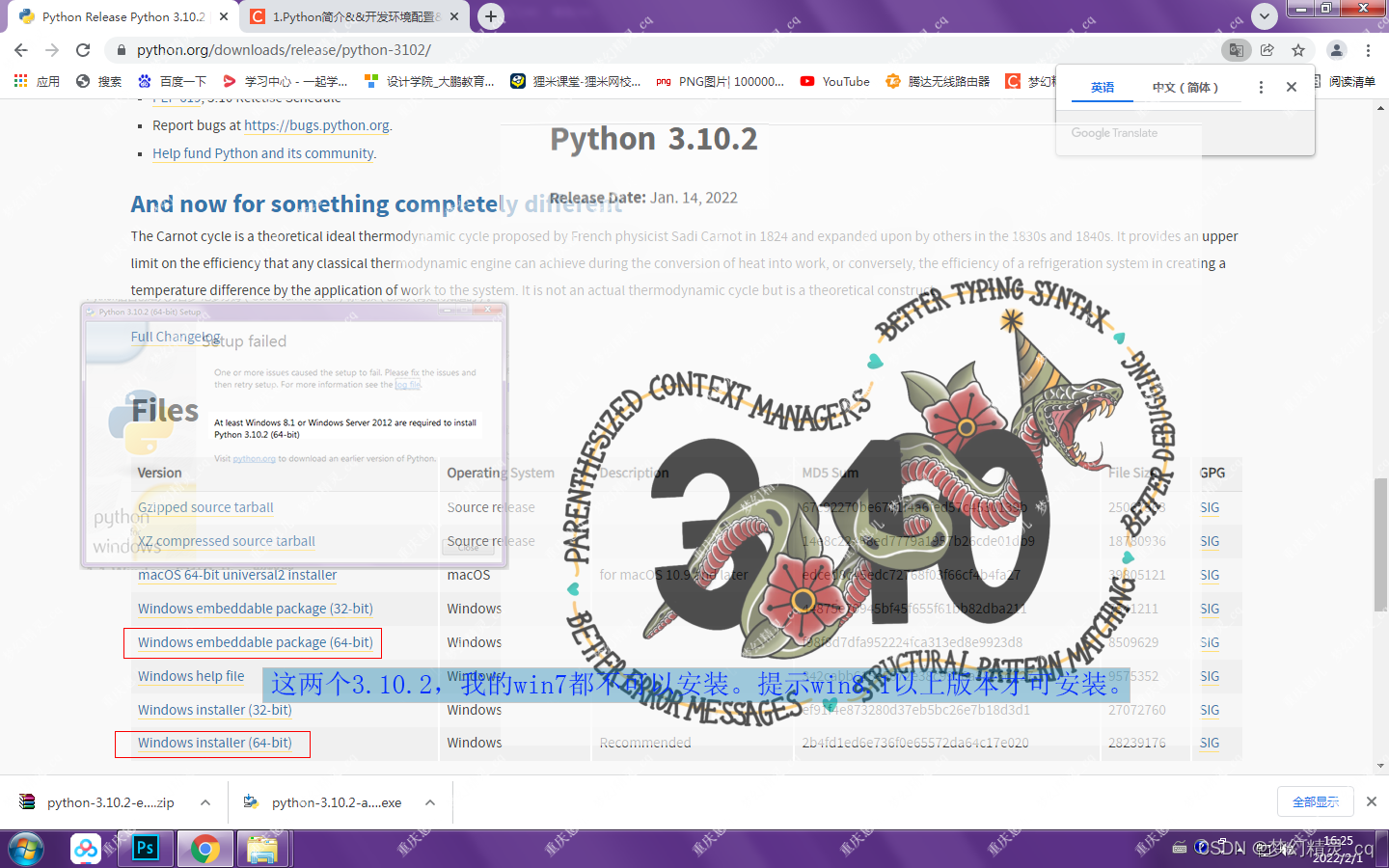Click Gzipped source tarball link
Viewport: 1389px width, 868px height.
coord(205,507)
